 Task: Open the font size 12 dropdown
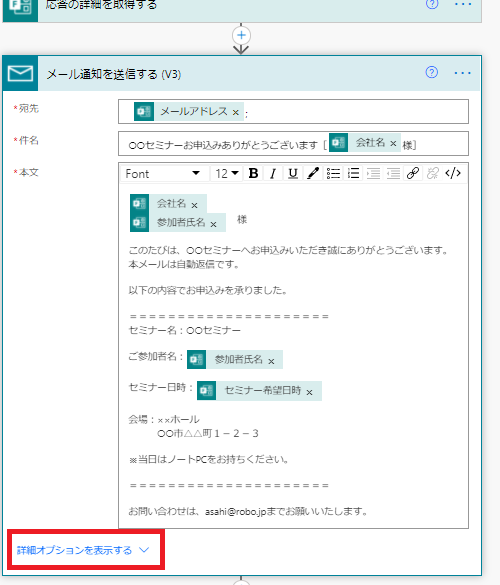point(226,173)
